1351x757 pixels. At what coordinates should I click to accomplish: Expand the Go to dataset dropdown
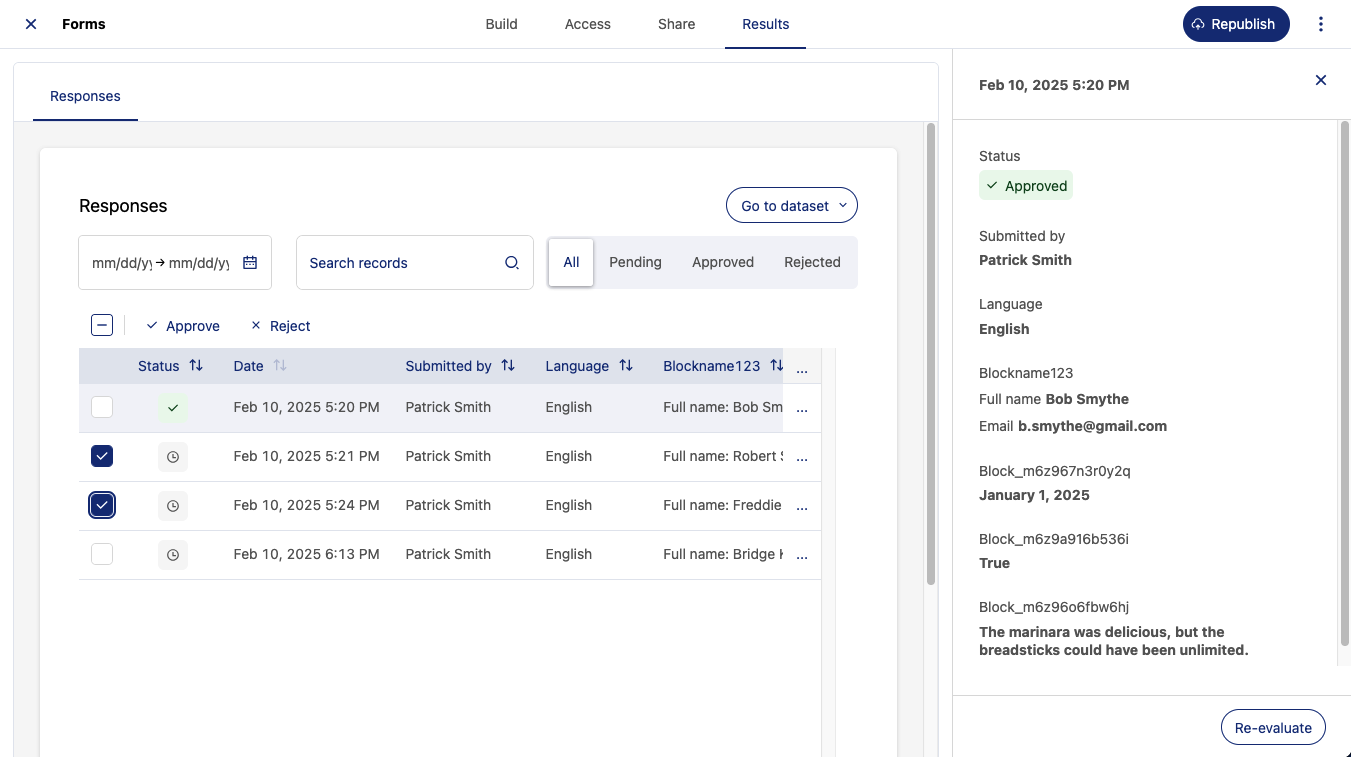click(x=791, y=206)
